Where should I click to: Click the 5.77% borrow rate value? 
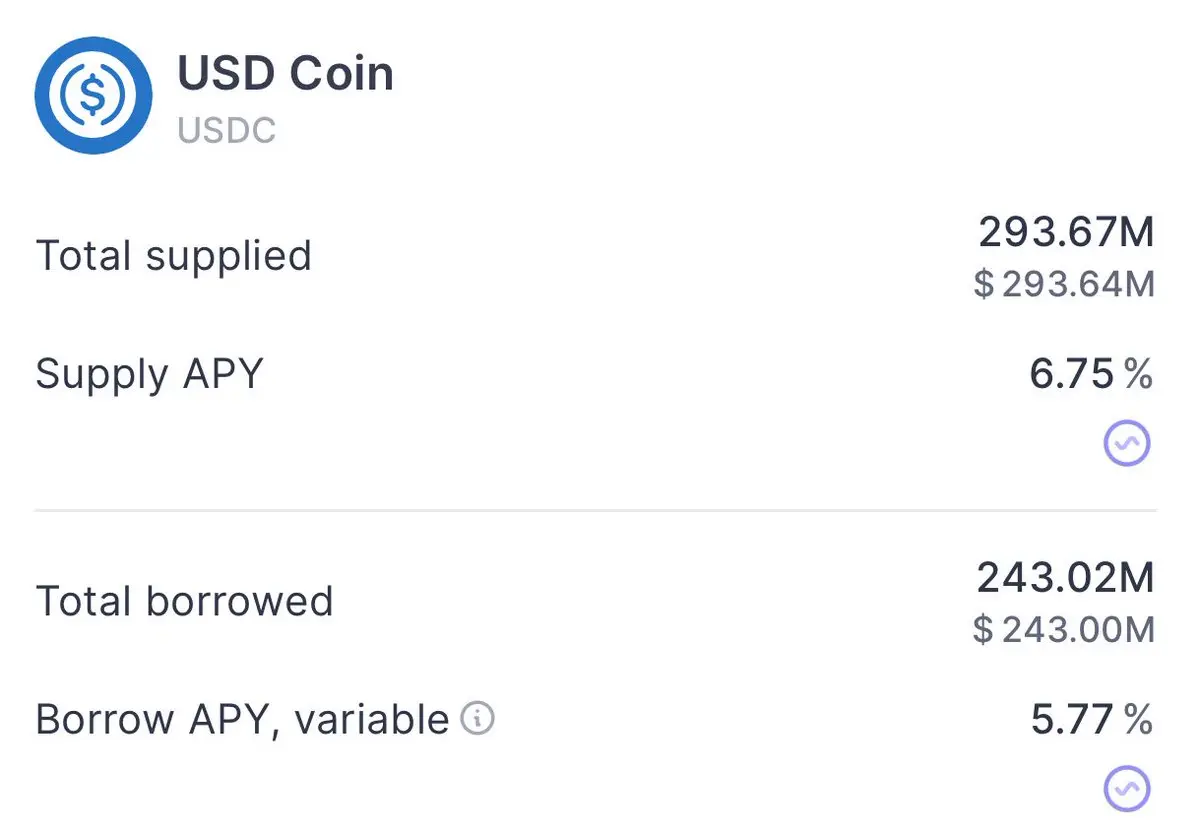click(x=1092, y=720)
